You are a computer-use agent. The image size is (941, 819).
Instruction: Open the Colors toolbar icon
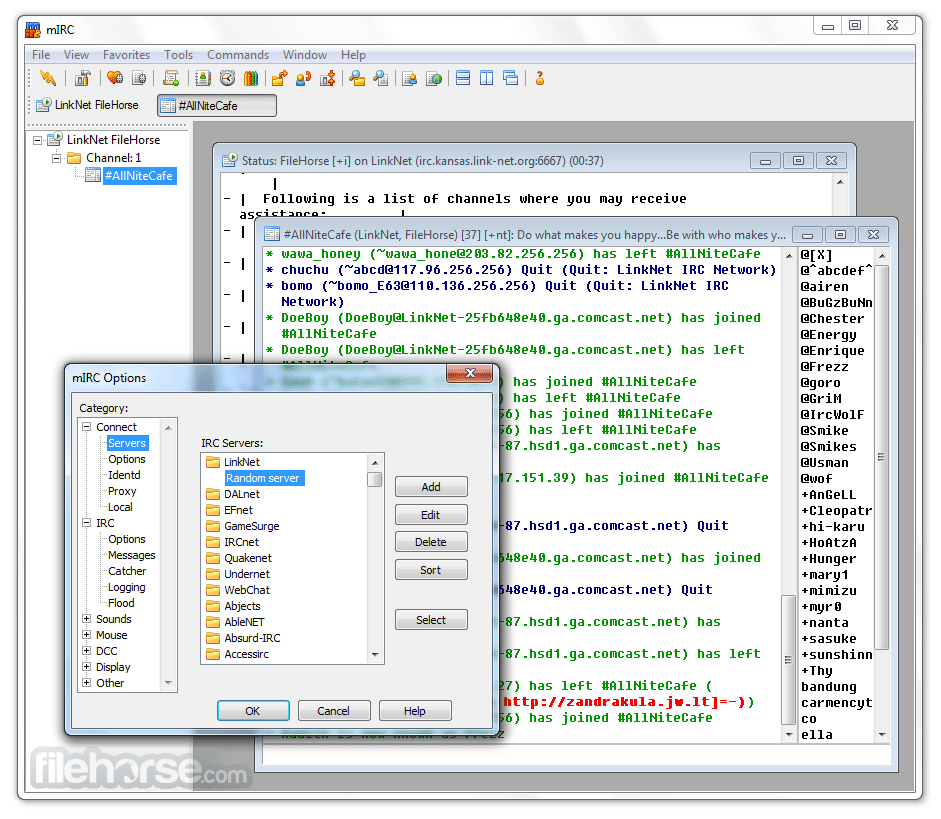click(251, 78)
